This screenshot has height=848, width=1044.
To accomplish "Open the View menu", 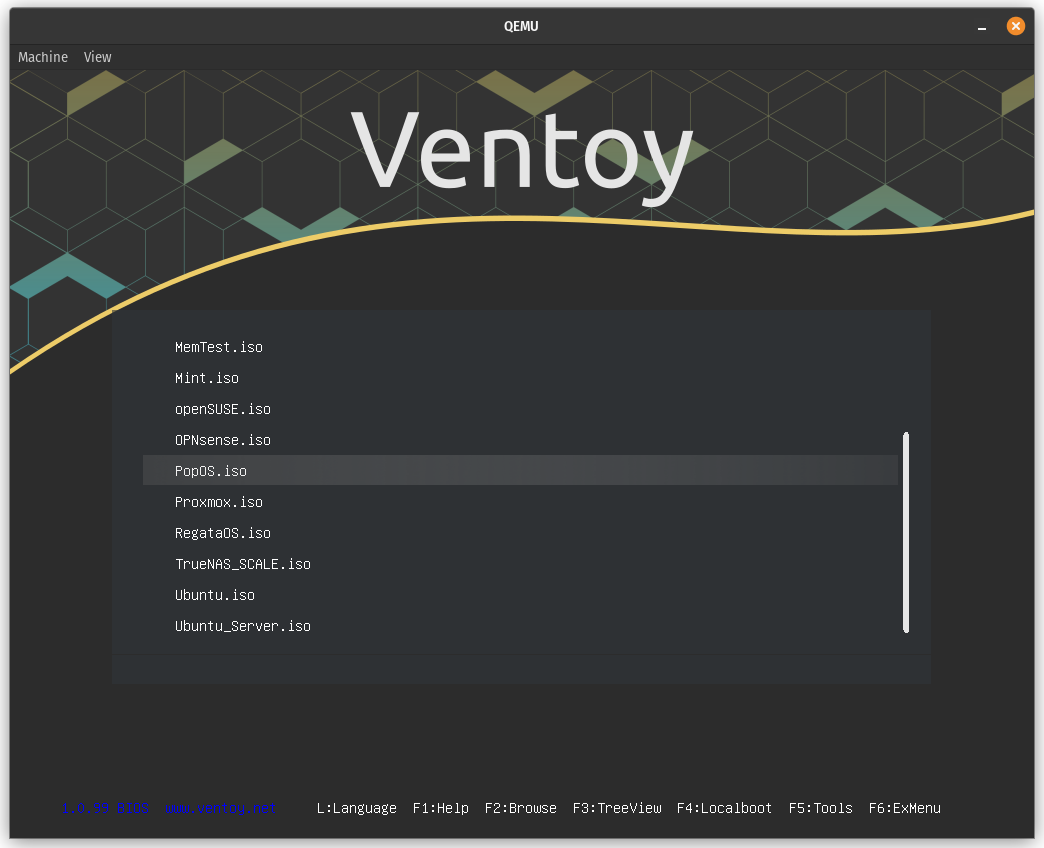I will point(97,57).
